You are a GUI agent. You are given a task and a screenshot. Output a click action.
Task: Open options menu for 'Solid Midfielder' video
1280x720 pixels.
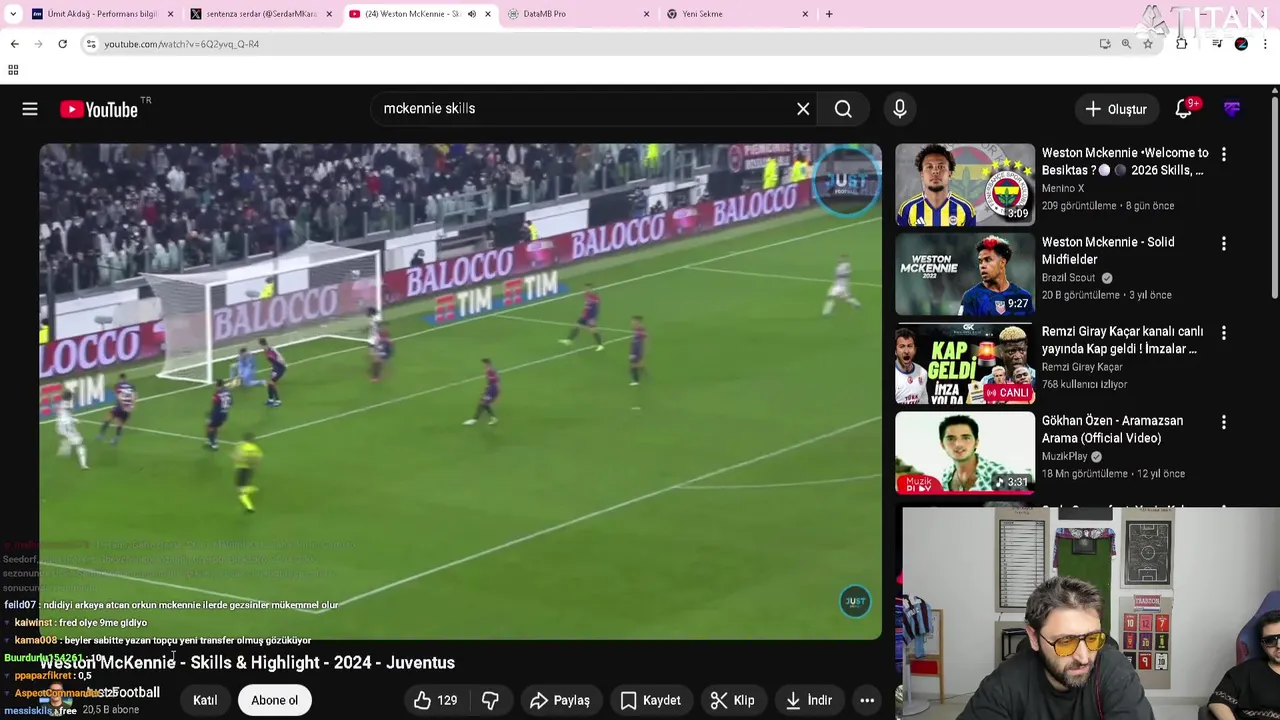point(1224,243)
